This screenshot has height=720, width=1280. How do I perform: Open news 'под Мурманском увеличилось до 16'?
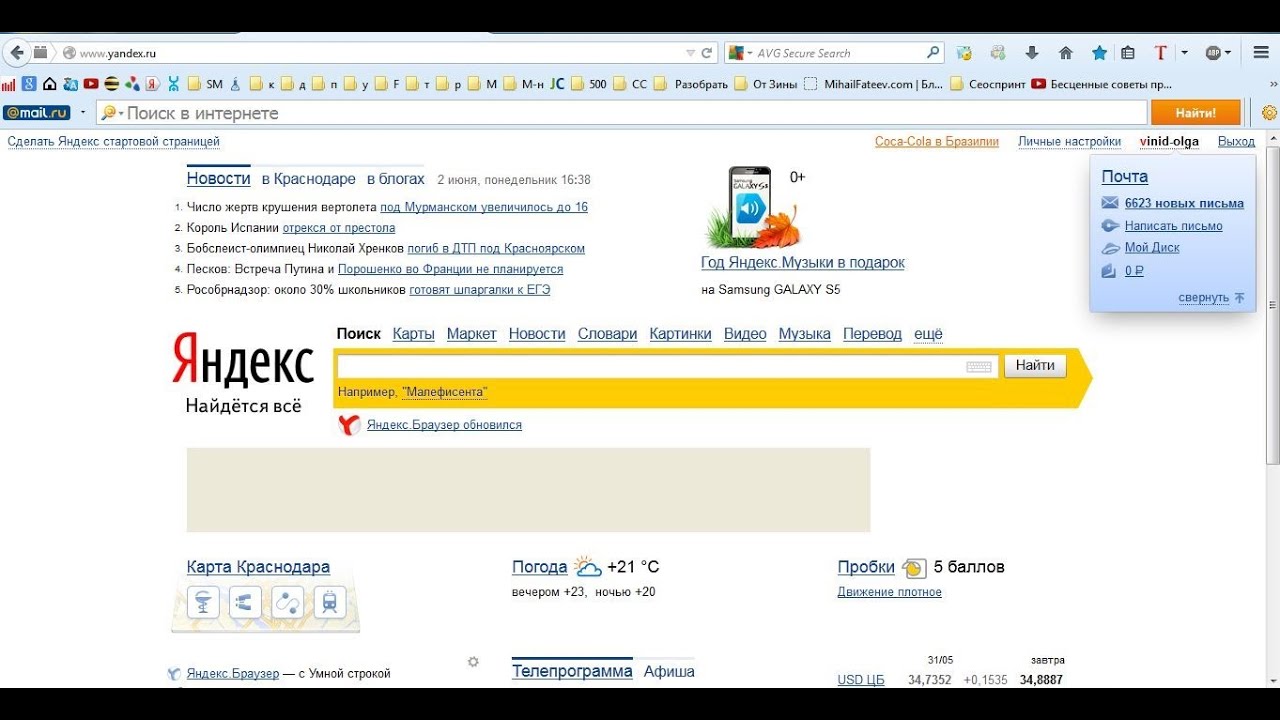484,207
